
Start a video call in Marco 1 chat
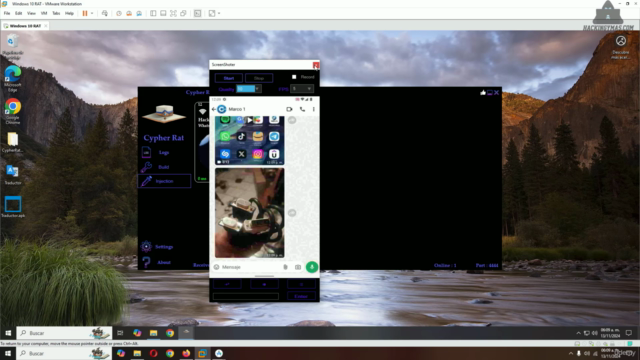pos(289,109)
